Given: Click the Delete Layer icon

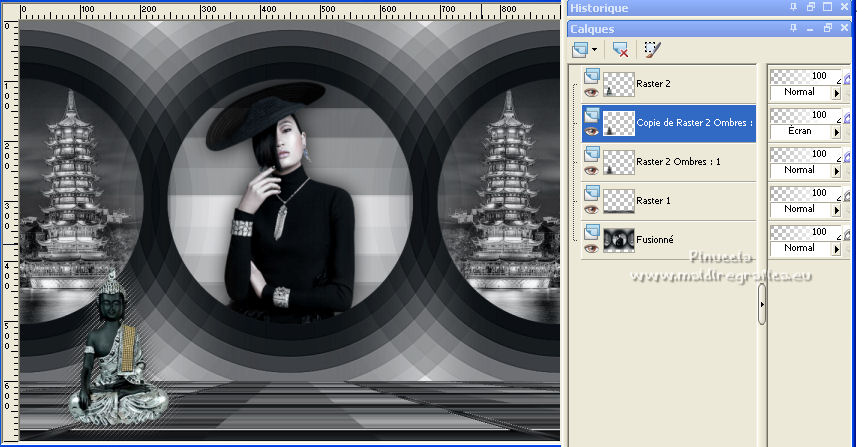Looking at the screenshot, I should [x=620, y=50].
